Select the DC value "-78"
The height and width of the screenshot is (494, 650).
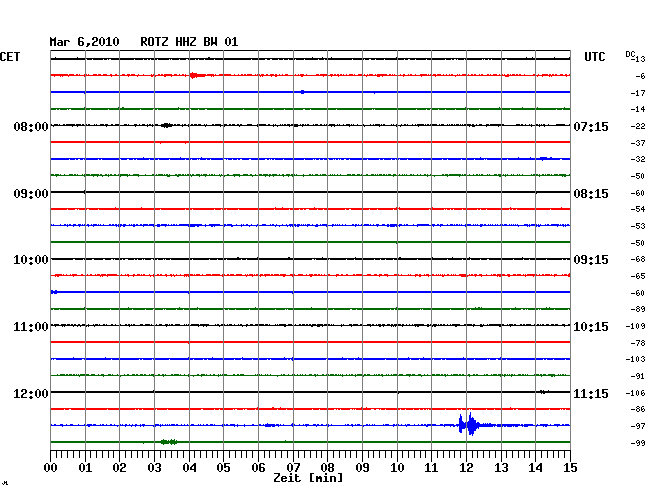coord(638,343)
